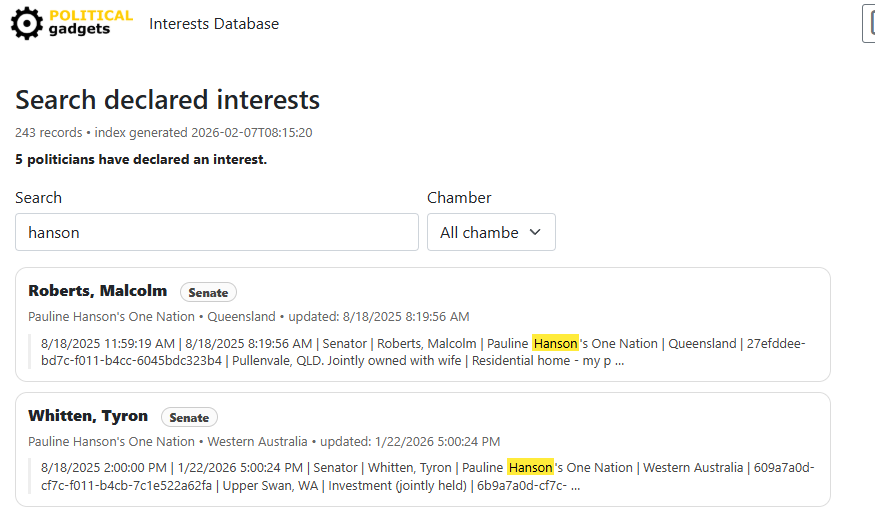Click highlighted Hanson in Roberts record snippet
Viewport: 875px width, 517px height.
click(555, 343)
